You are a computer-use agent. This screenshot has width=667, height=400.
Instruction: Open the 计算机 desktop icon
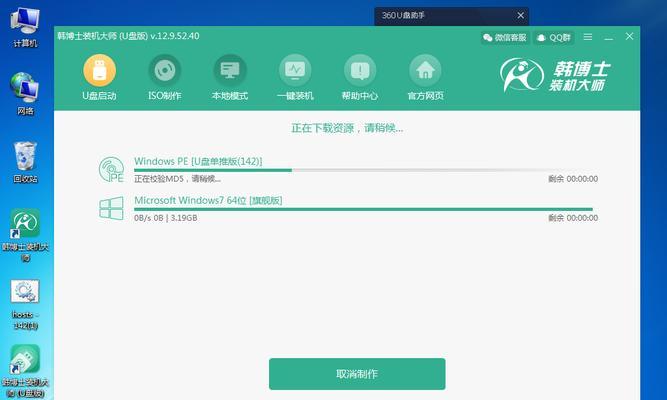pyautogui.click(x=25, y=27)
